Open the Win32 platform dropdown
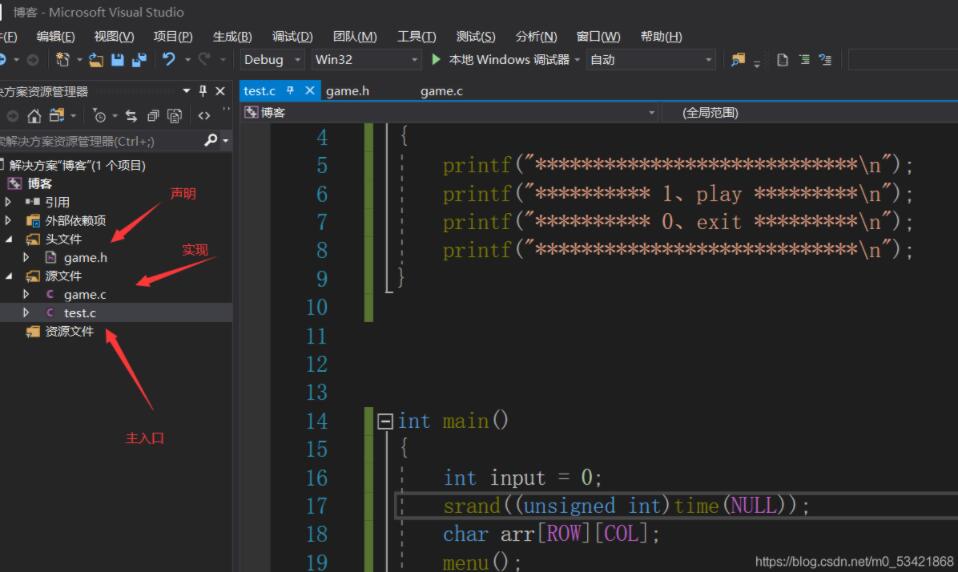The image size is (958, 572). 415,60
